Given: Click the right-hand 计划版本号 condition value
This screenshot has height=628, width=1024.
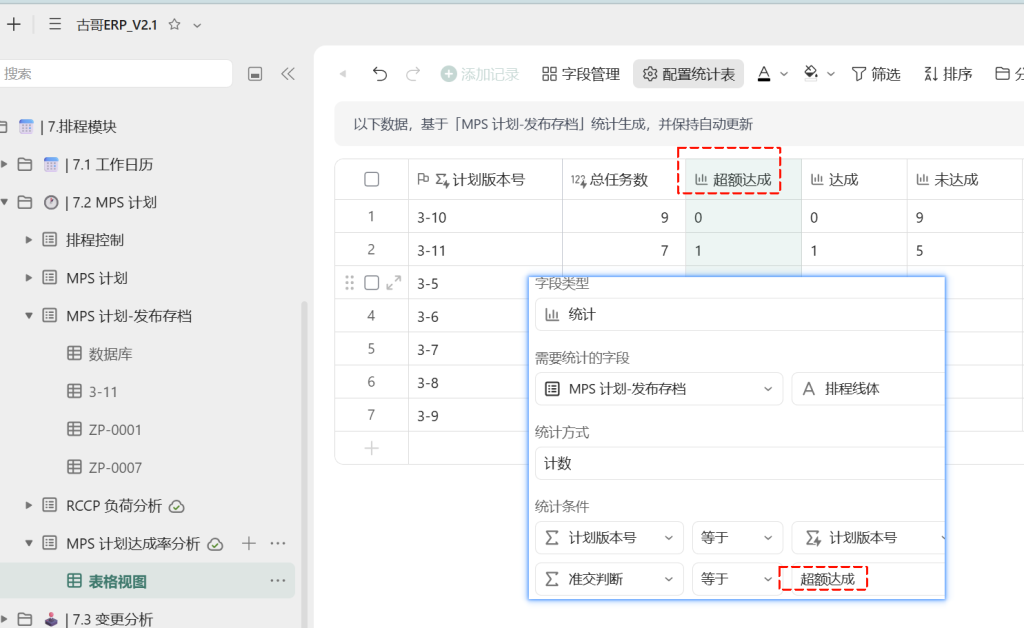Looking at the screenshot, I should (868, 538).
